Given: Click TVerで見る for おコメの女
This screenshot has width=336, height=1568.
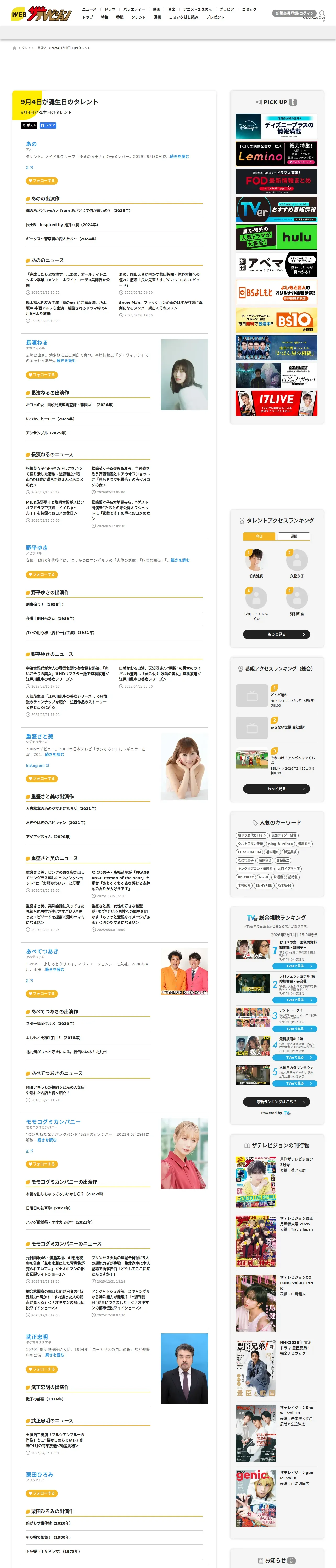Looking at the screenshot, I should click(x=295, y=966).
